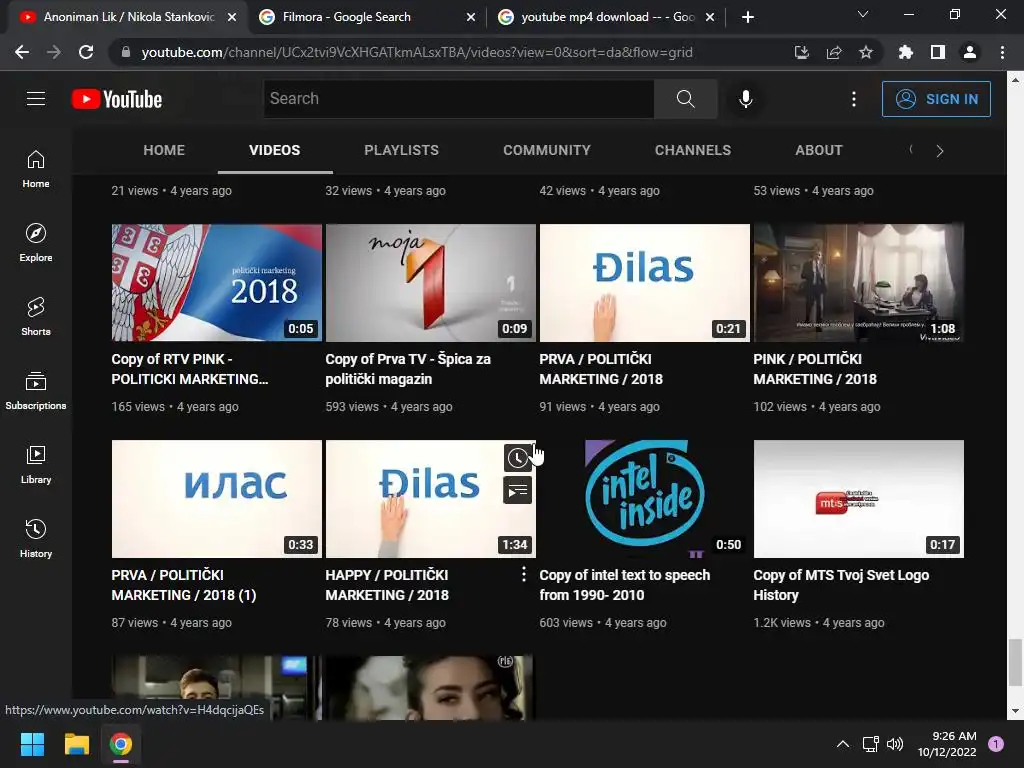Image resolution: width=1024 pixels, height=768 pixels.
Task: Show hidden system tray icons
Action: pos(843,744)
